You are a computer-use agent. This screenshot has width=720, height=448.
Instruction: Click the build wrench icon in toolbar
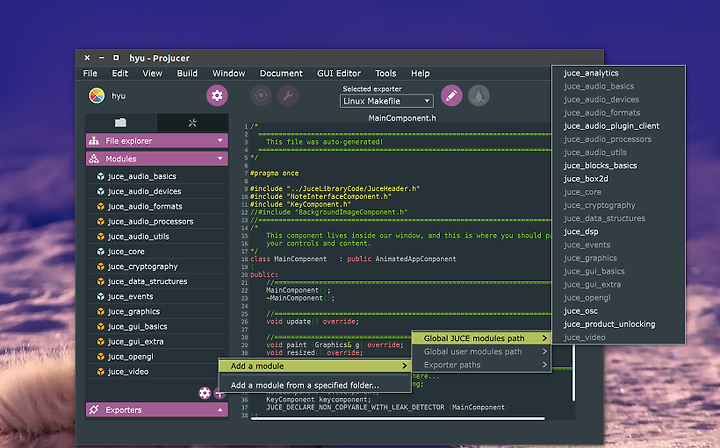pos(288,95)
